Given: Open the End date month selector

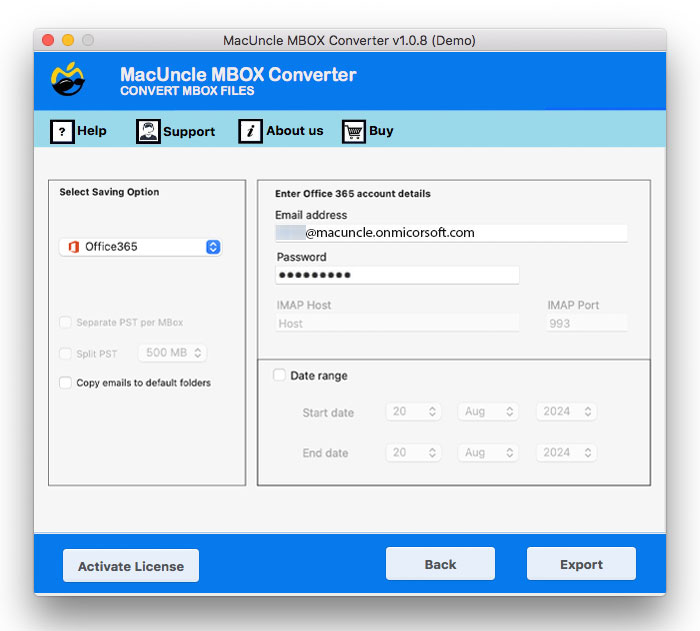Looking at the screenshot, I should pos(488,452).
